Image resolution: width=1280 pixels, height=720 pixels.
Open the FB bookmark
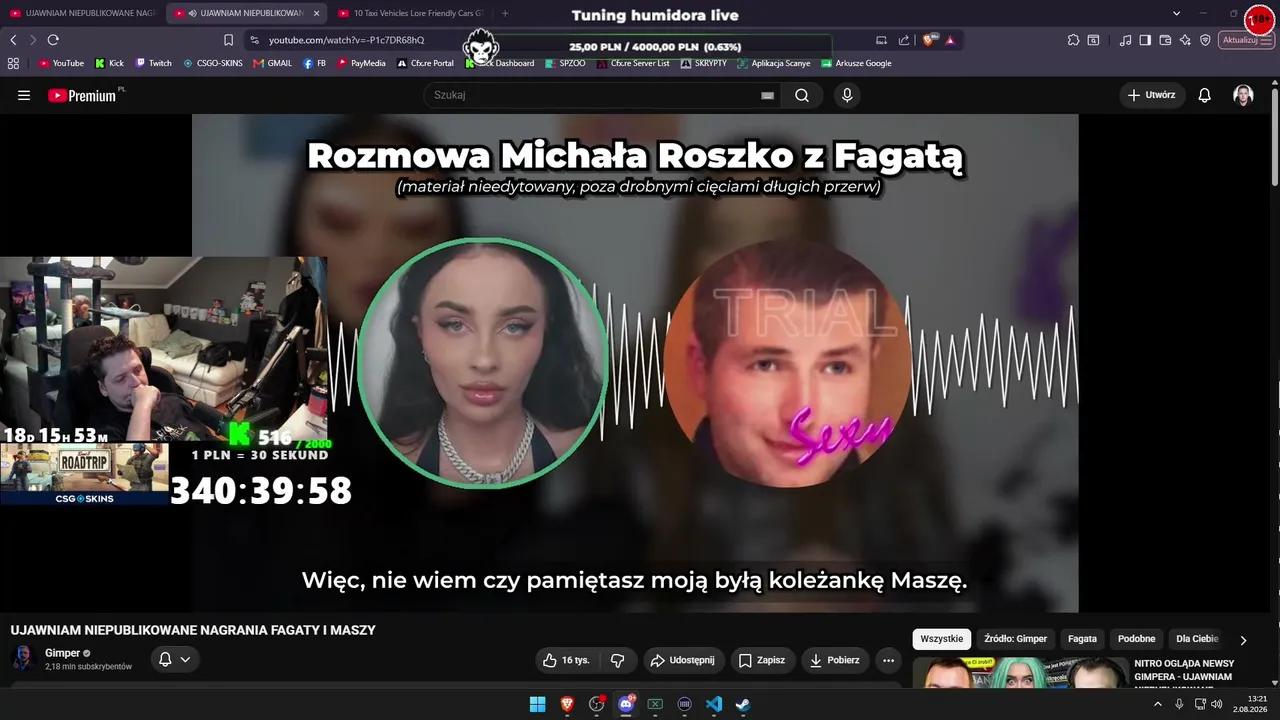point(315,63)
